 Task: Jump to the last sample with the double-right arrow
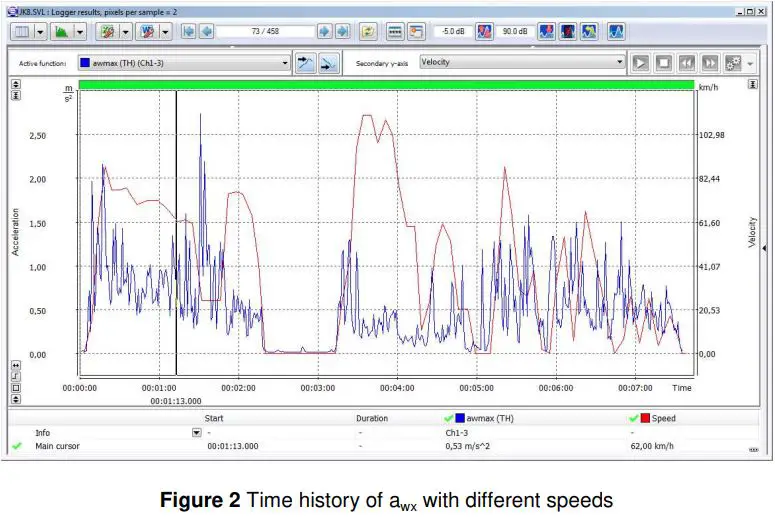point(343,32)
